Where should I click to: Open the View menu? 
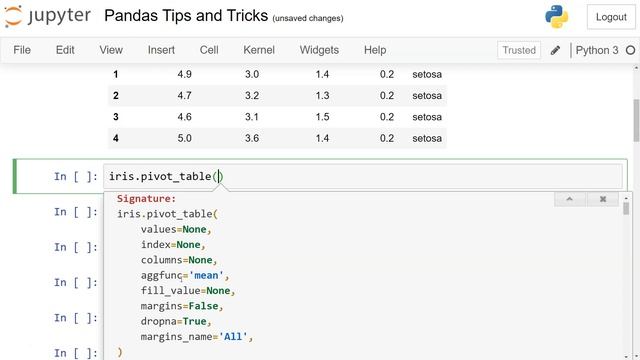(111, 50)
